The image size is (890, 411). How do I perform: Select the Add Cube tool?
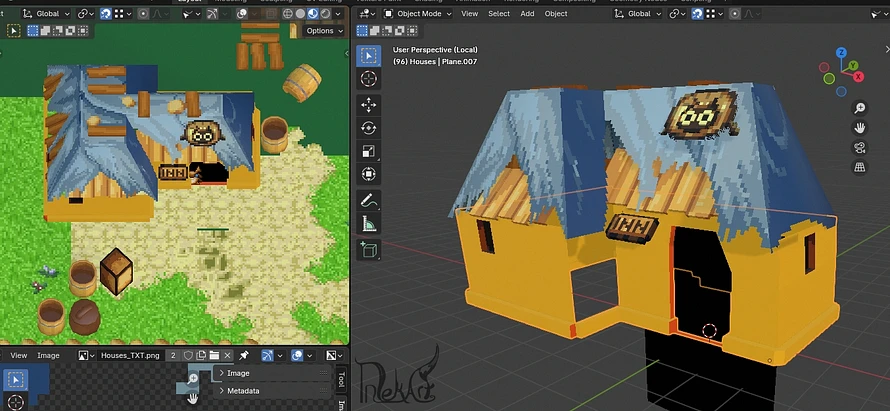point(368,250)
